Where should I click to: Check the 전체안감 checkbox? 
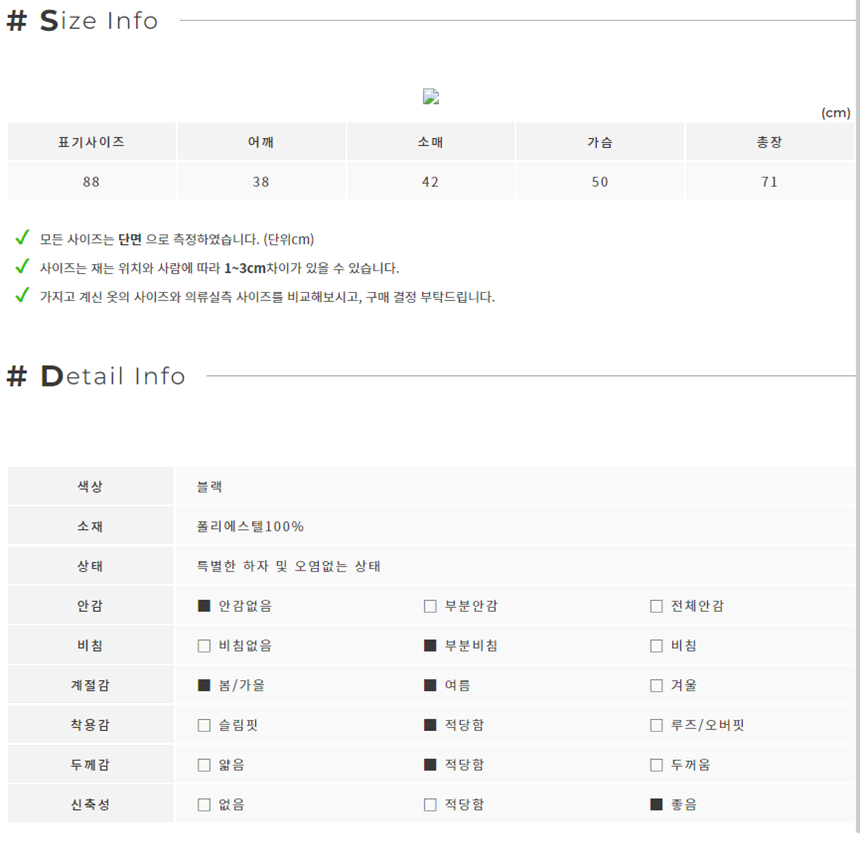(x=656, y=606)
